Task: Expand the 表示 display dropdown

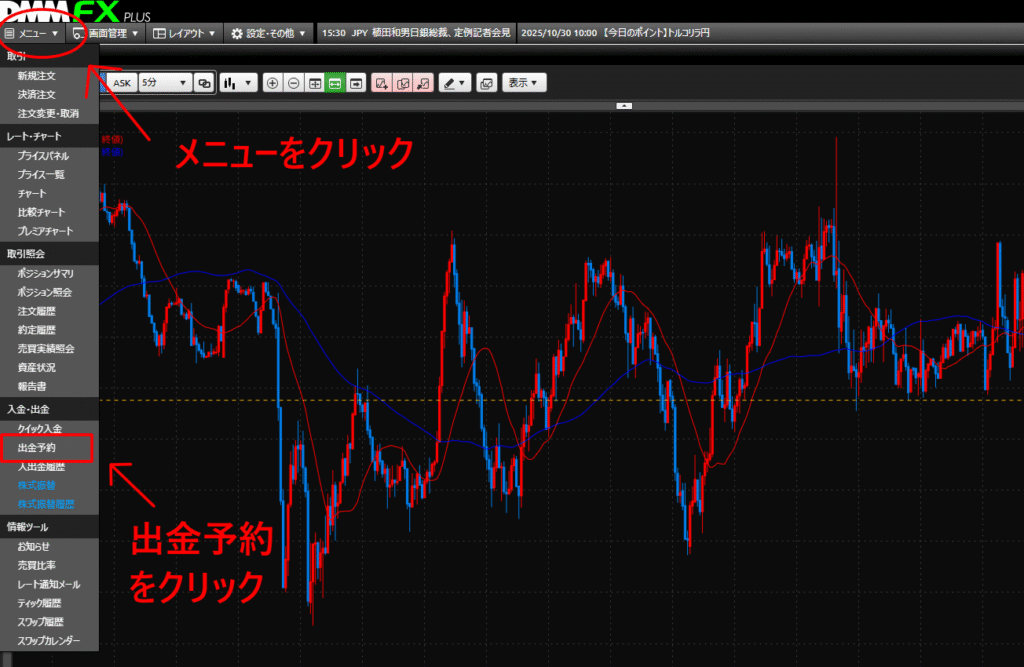Action: (524, 83)
